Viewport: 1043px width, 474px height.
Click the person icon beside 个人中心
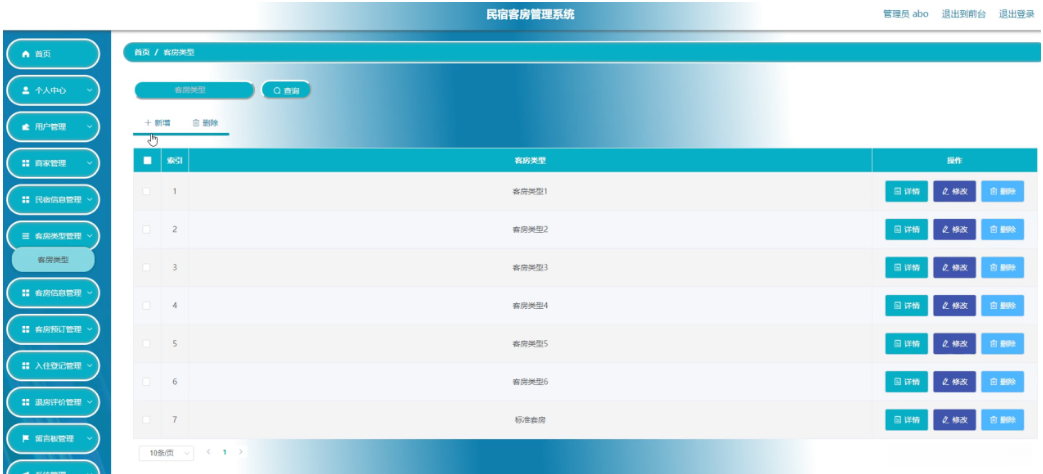26,90
